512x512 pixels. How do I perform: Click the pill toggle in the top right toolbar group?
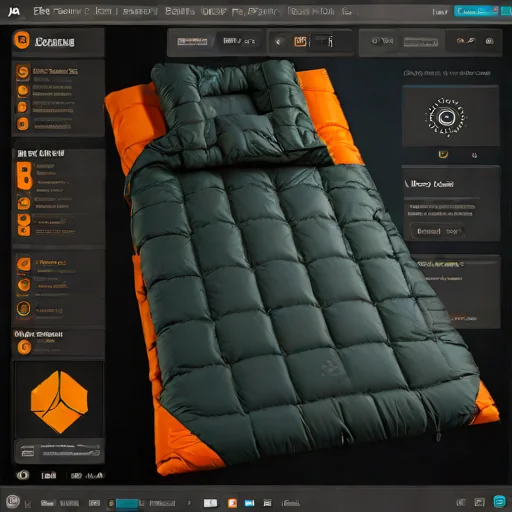(382, 41)
